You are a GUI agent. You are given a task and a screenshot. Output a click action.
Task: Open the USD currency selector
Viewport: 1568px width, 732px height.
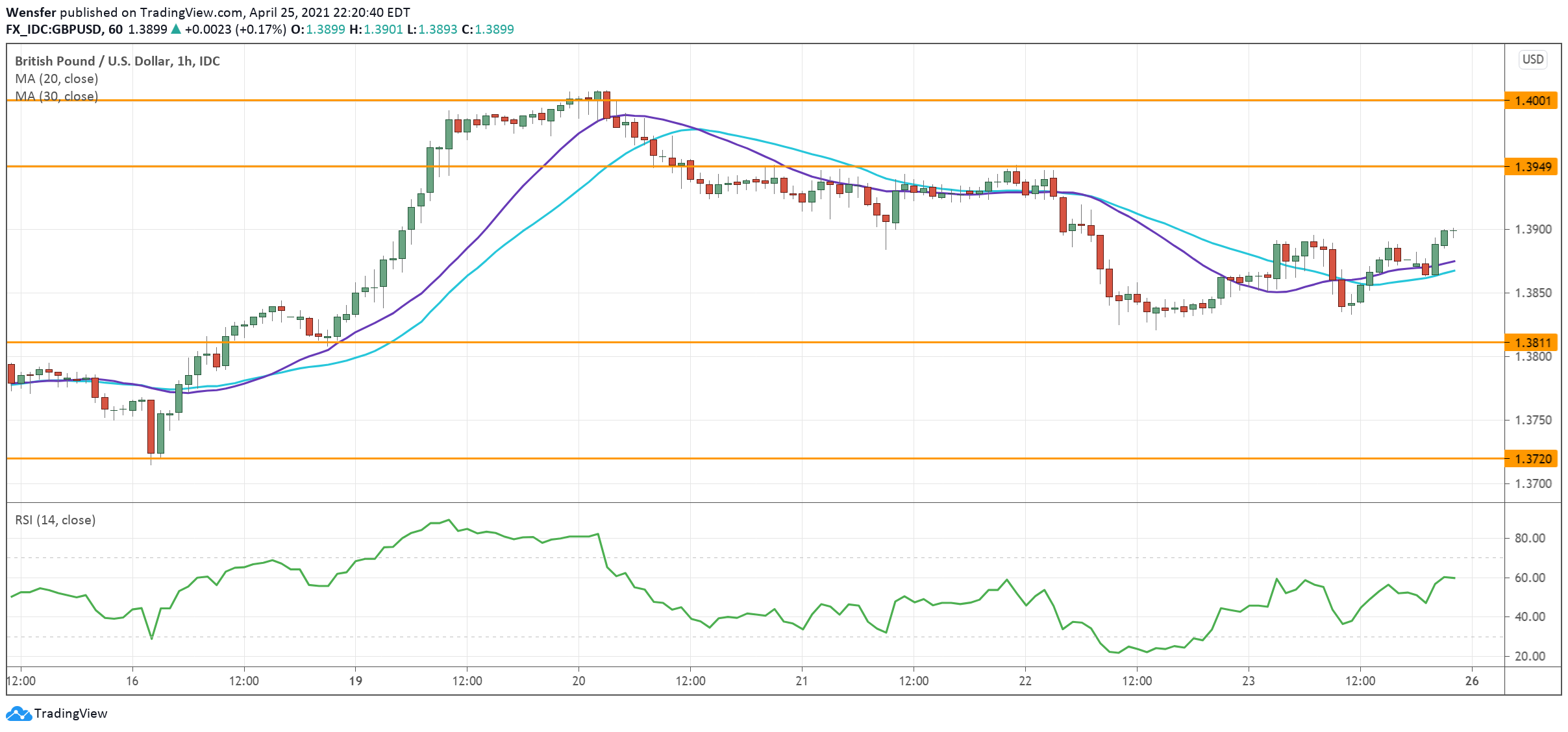tap(1533, 60)
